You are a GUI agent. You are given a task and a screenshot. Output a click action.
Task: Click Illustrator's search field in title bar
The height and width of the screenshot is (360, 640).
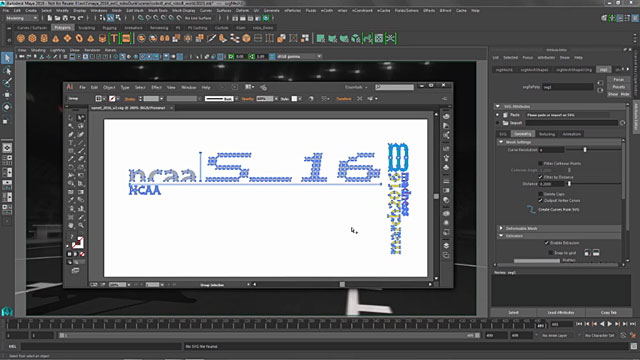click(394, 87)
